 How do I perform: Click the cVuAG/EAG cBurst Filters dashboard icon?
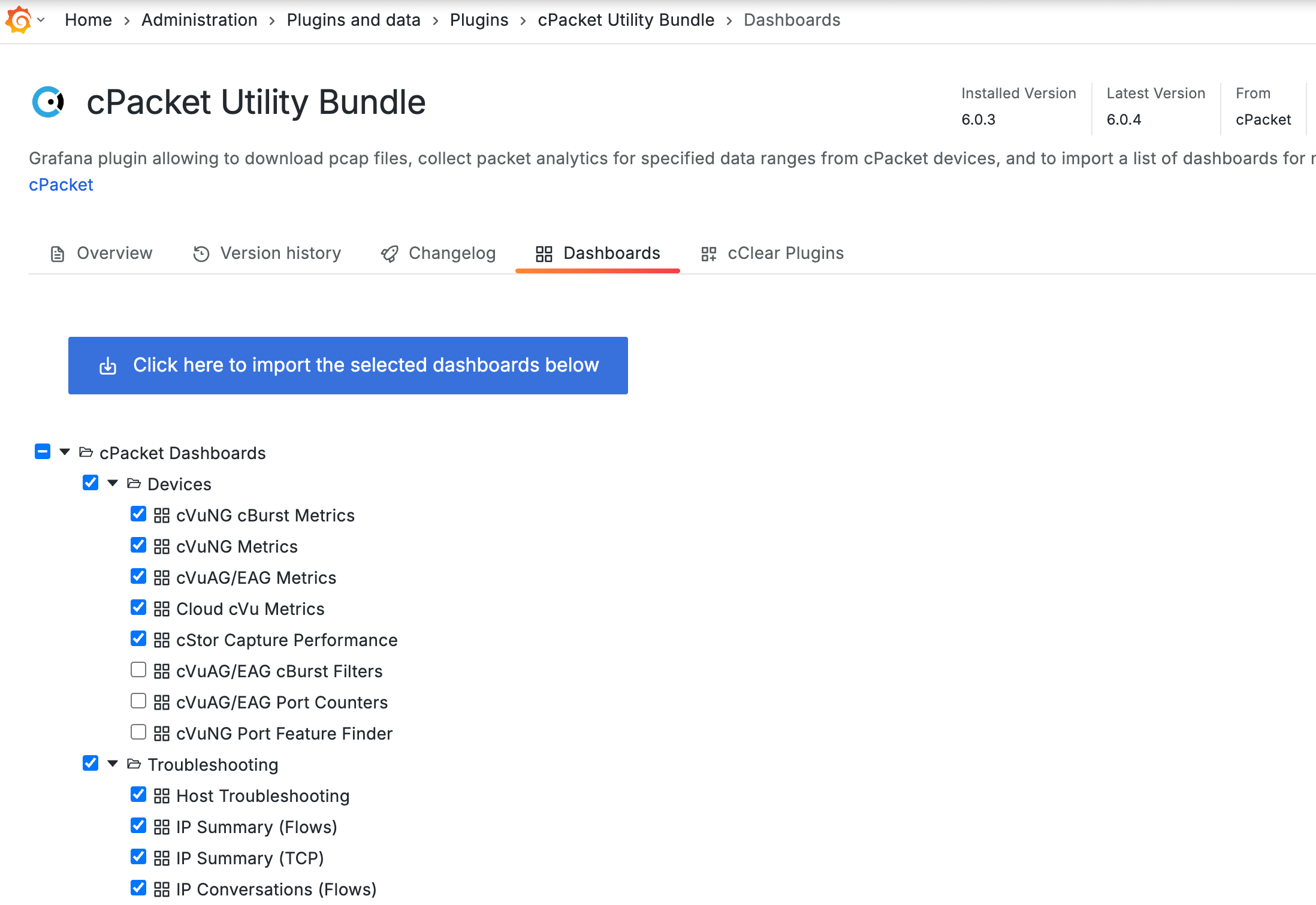point(162,671)
